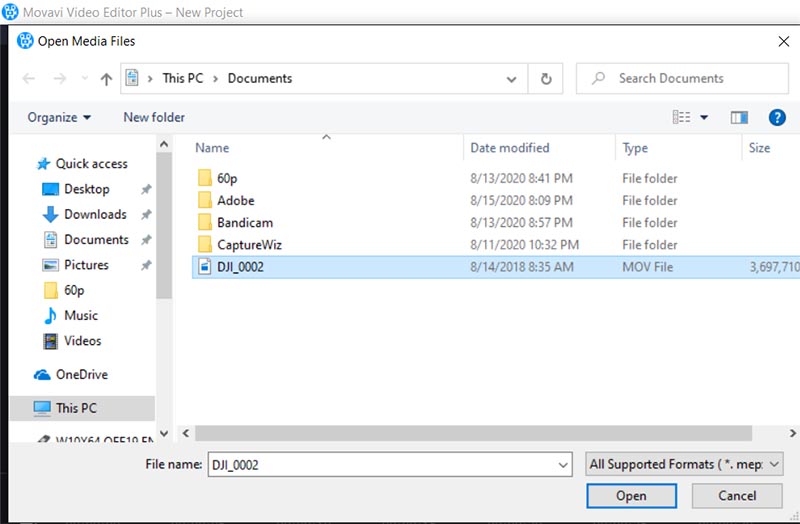Select OneDrive in navigation pane
The height and width of the screenshot is (524, 800).
point(71,375)
